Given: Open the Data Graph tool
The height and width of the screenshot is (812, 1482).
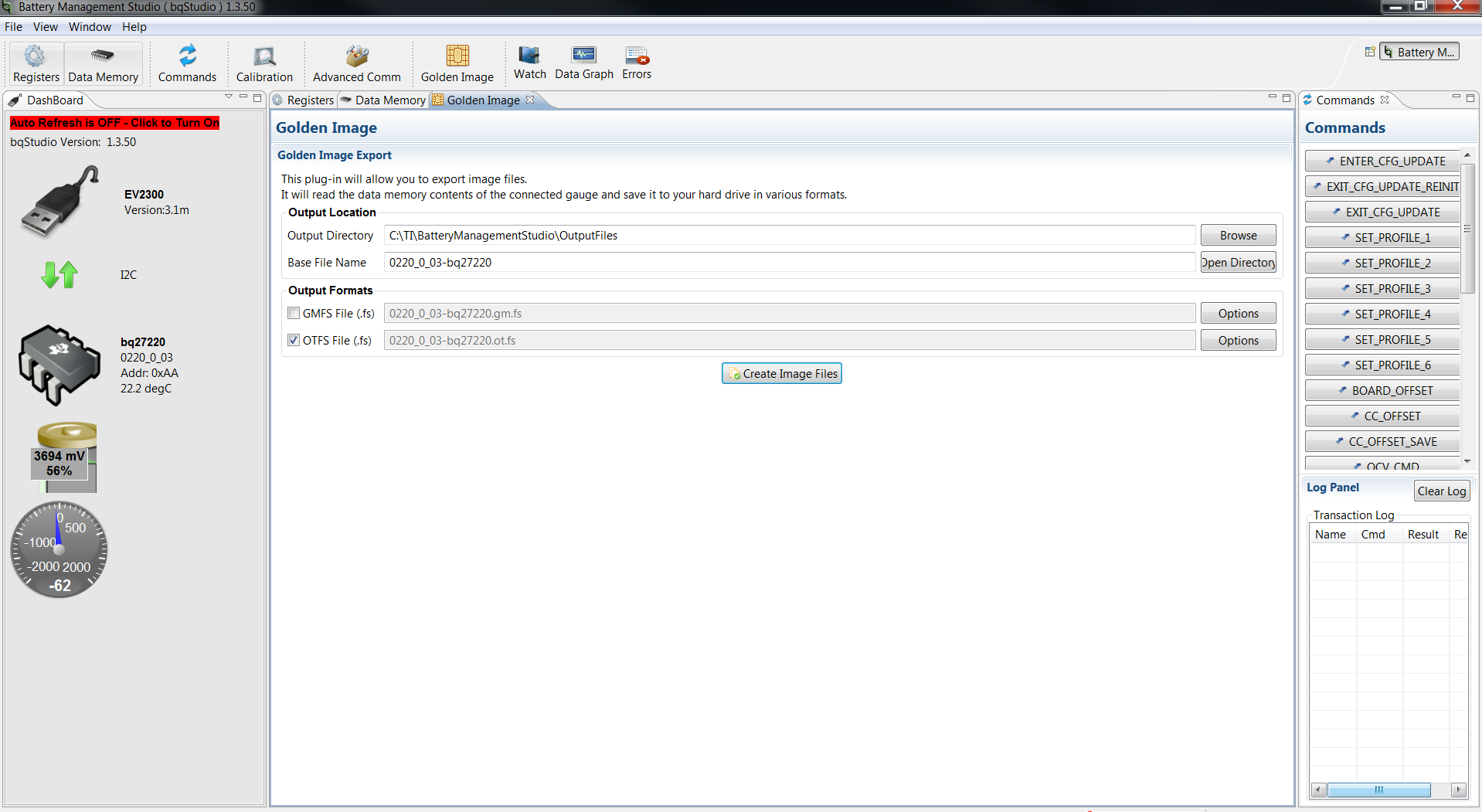Looking at the screenshot, I should tap(584, 63).
